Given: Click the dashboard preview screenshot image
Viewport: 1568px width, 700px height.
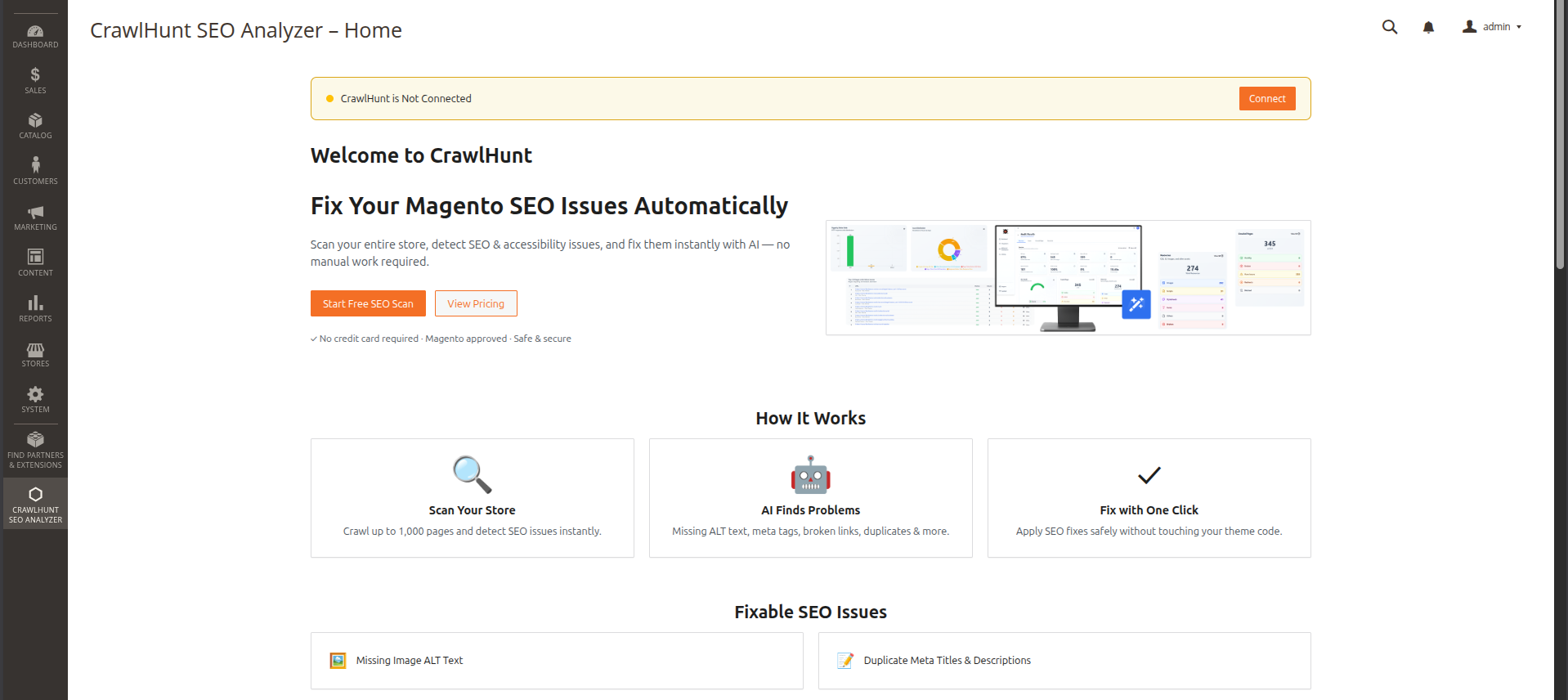Looking at the screenshot, I should point(1068,278).
